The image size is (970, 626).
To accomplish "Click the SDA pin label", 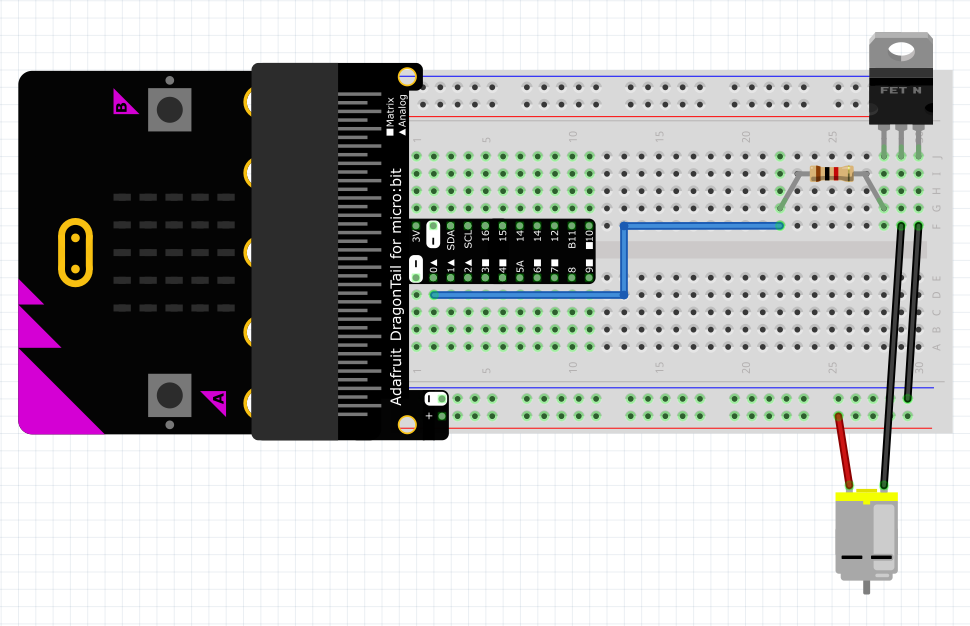I will [451, 239].
